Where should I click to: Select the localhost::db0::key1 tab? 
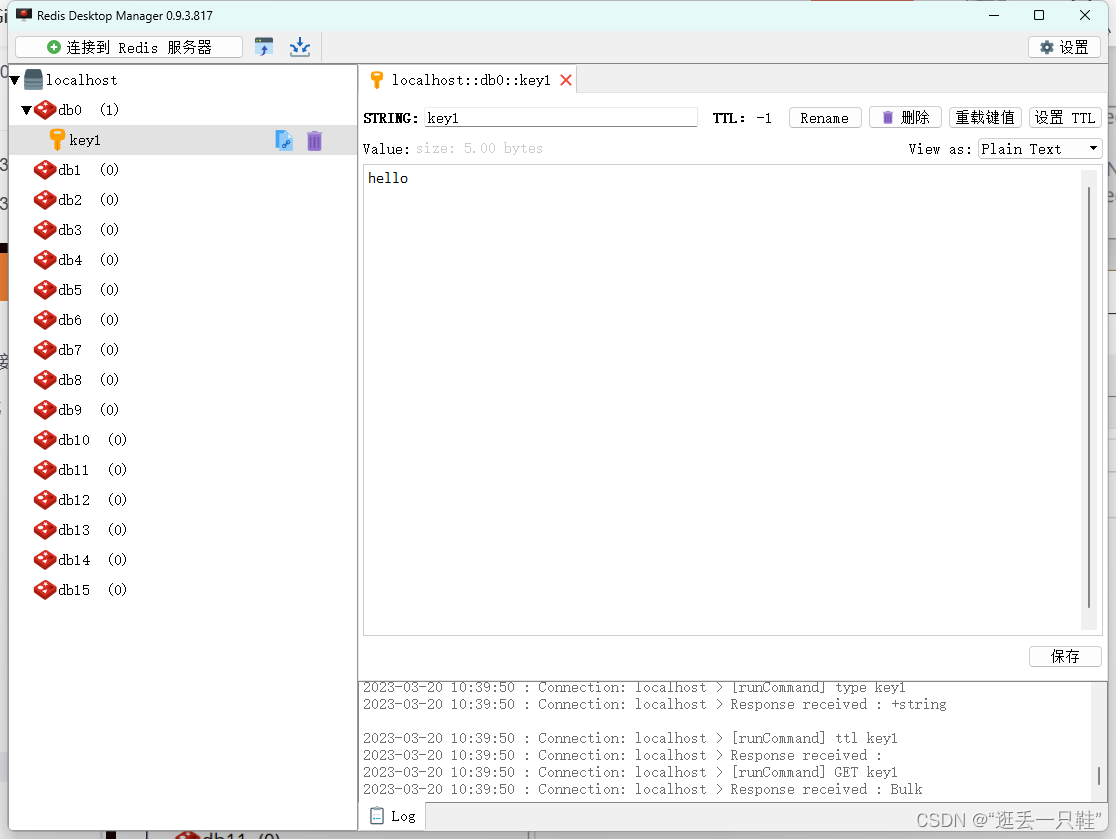pyautogui.click(x=465, y=79)
